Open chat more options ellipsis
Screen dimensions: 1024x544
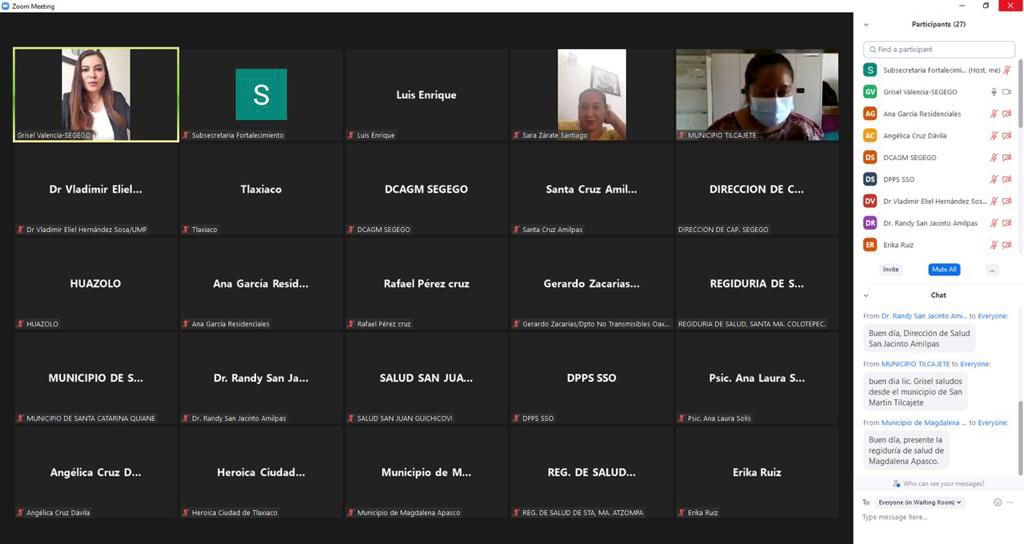(1011, 502)
